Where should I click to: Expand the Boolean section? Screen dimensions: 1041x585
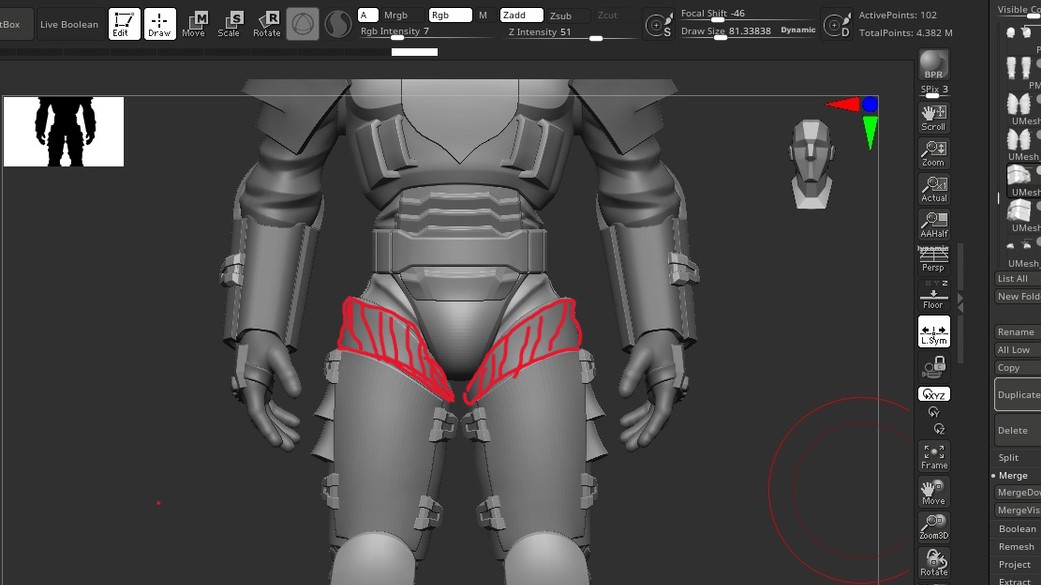(x=1017, y=529)
